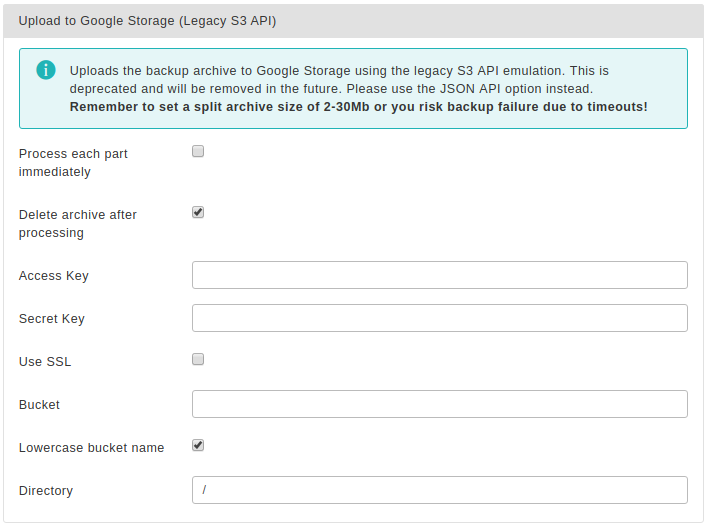Image resolution: width=709 pixels, height=528 pixels.
Task: Click the teal info icon
Action: click(46, 70)
